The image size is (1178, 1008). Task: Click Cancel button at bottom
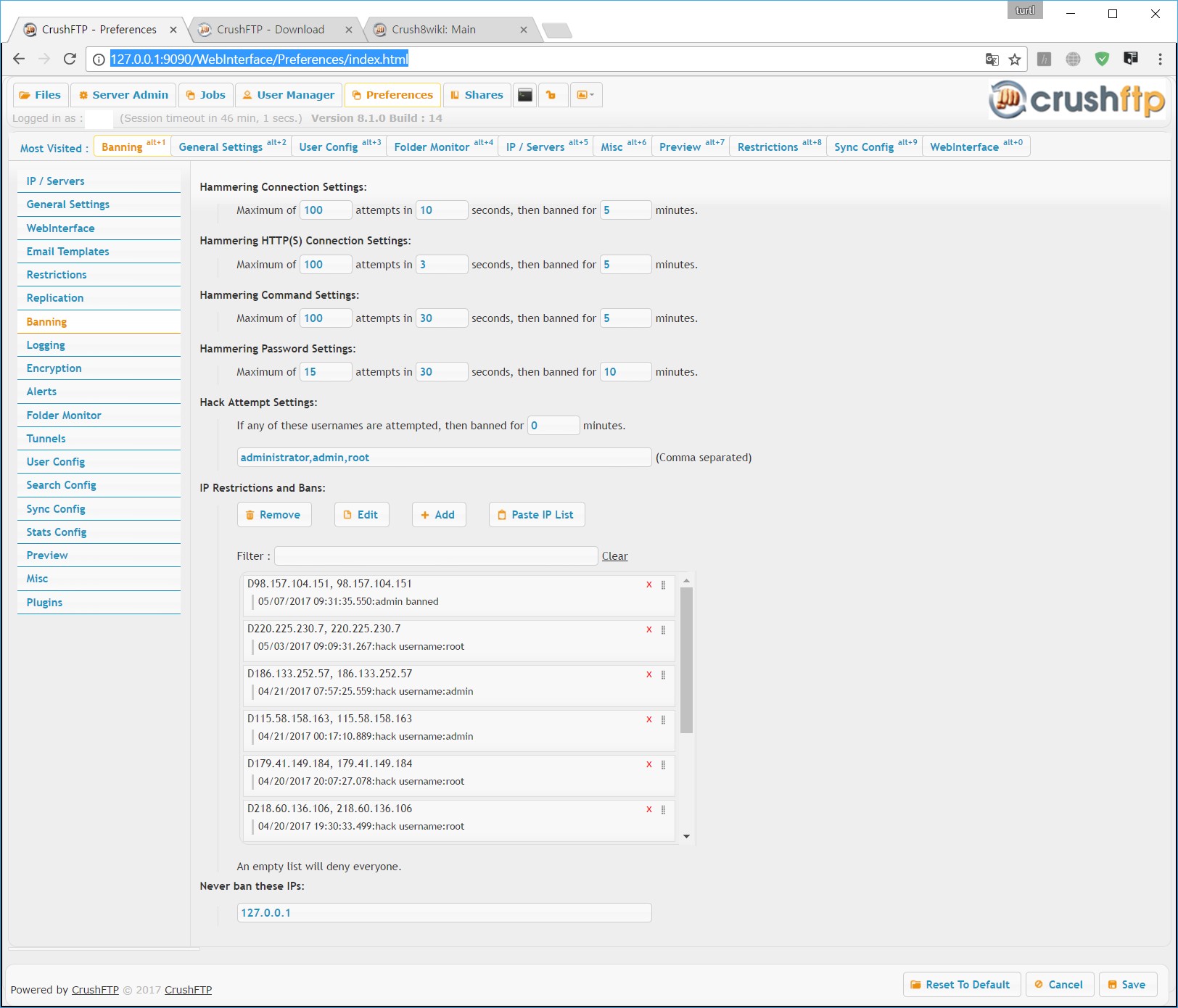[1059, 985]
